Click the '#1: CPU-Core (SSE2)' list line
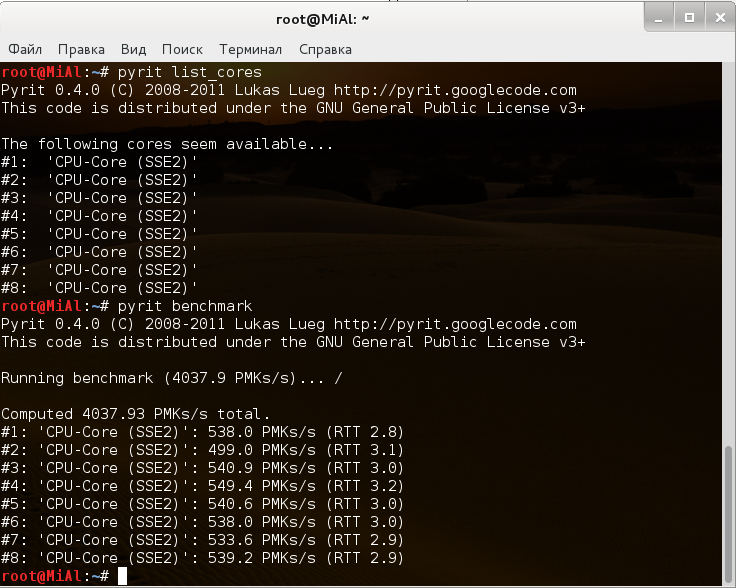Viewport: 736px width, 588px height. [99, 162]
